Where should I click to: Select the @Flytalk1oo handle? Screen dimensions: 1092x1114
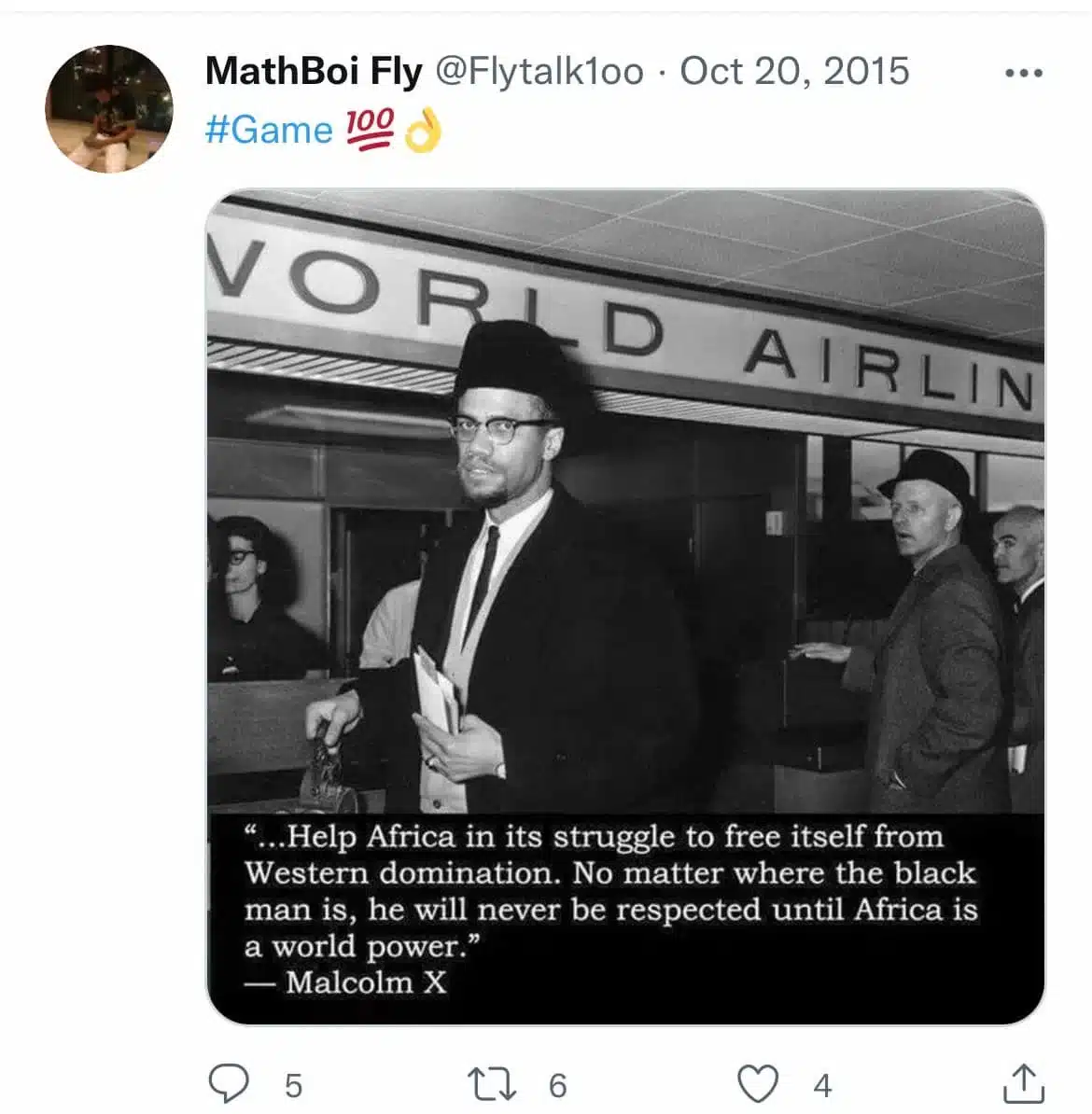(539, 71)
